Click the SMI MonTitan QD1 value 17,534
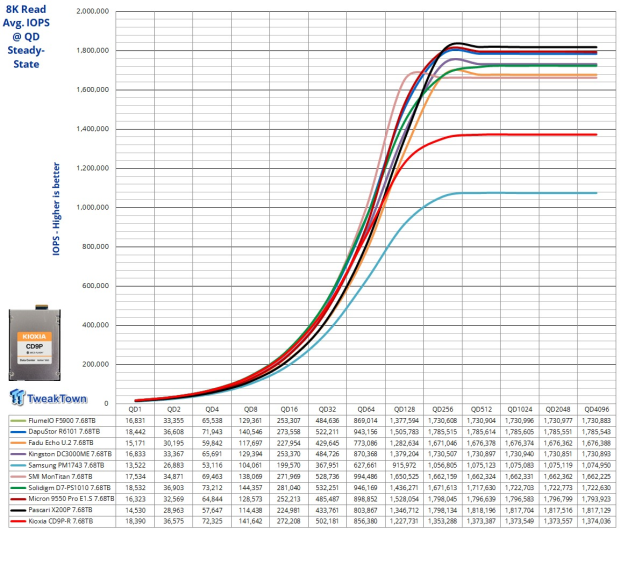Image resolution: width=620 pixels, height=568 pixels. point(135,476)
